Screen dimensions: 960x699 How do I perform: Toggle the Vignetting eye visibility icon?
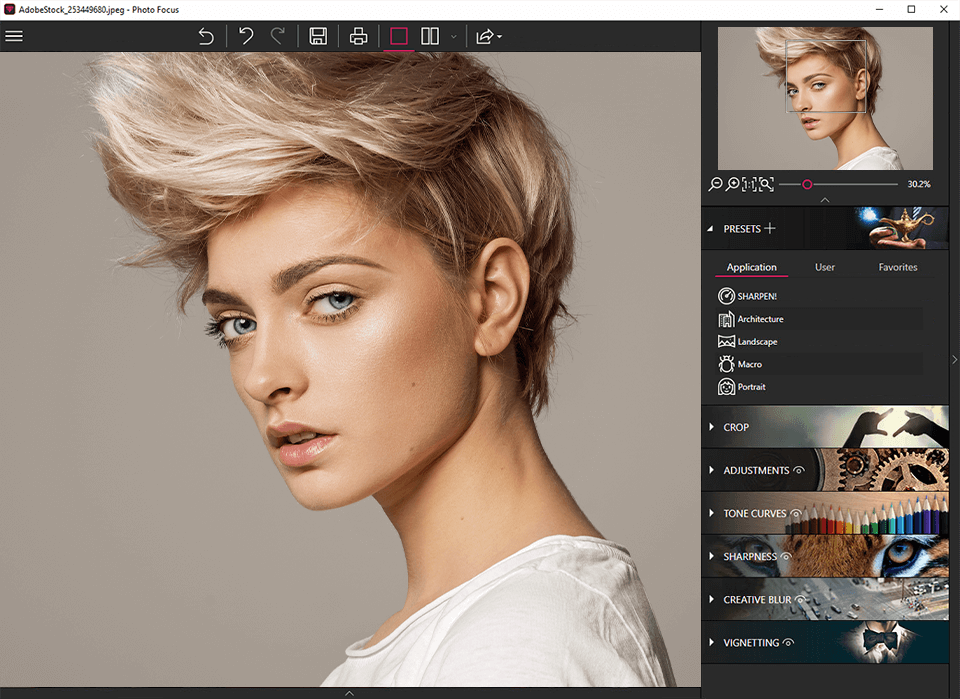[x=788, y=643]
